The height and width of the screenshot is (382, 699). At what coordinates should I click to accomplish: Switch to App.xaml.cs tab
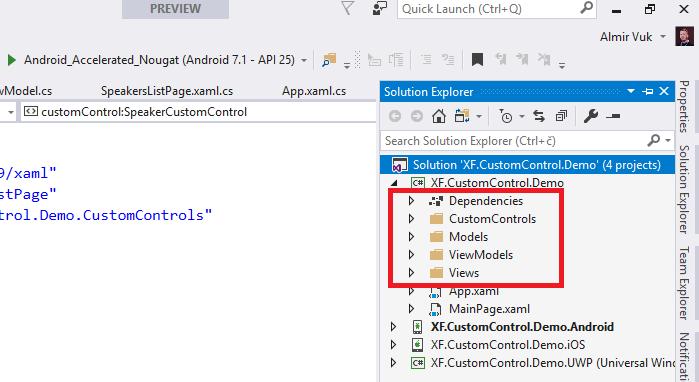click(x=314, y=91)
